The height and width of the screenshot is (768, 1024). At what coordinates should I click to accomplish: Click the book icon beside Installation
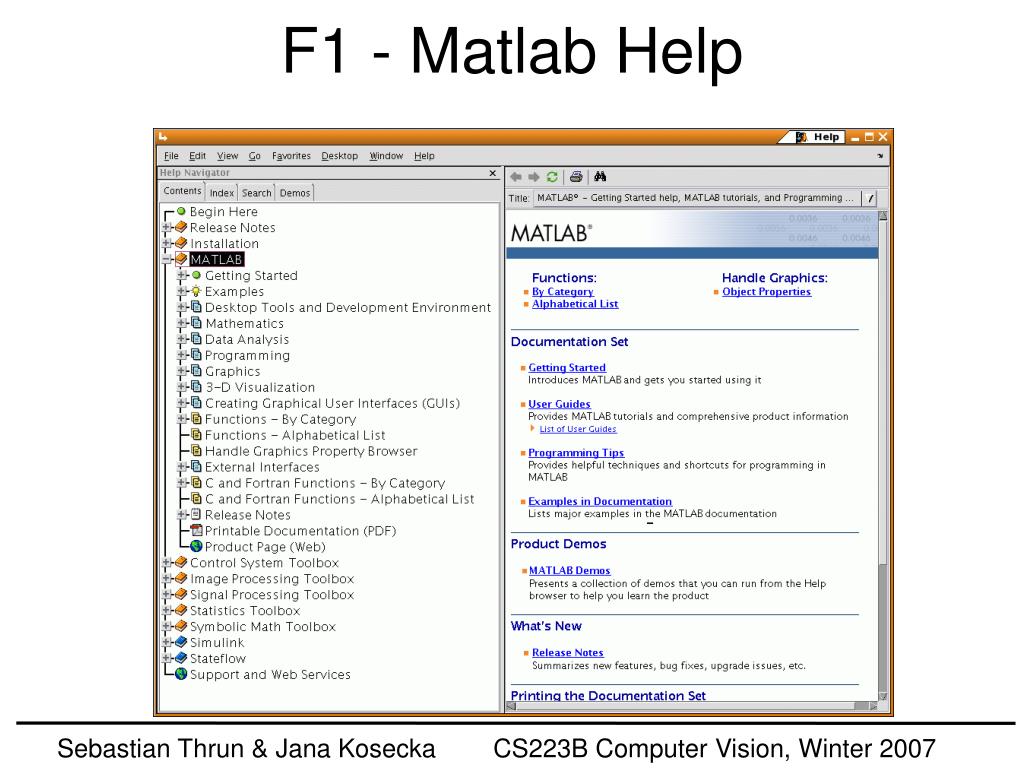[x=182, y=243]
